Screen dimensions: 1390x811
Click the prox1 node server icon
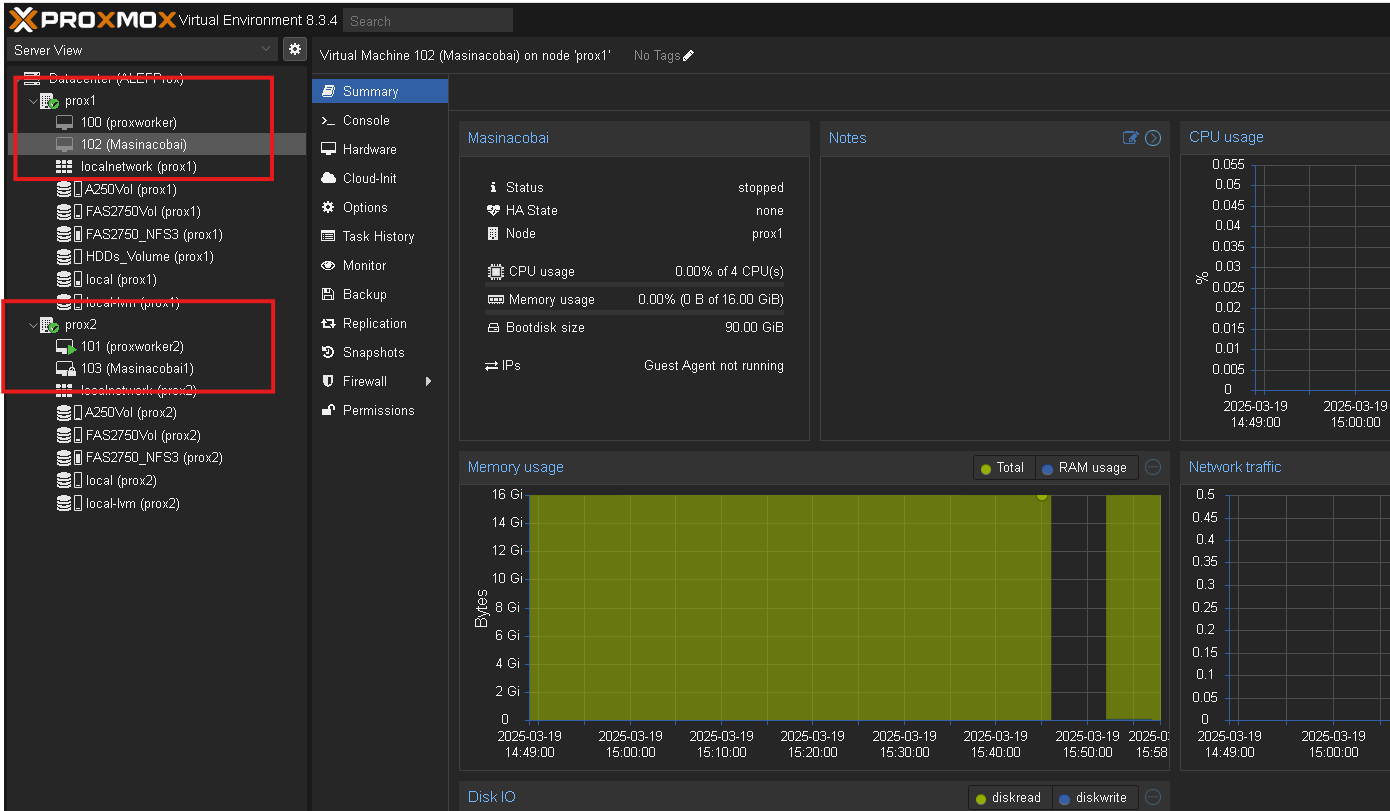coord(49,101)
